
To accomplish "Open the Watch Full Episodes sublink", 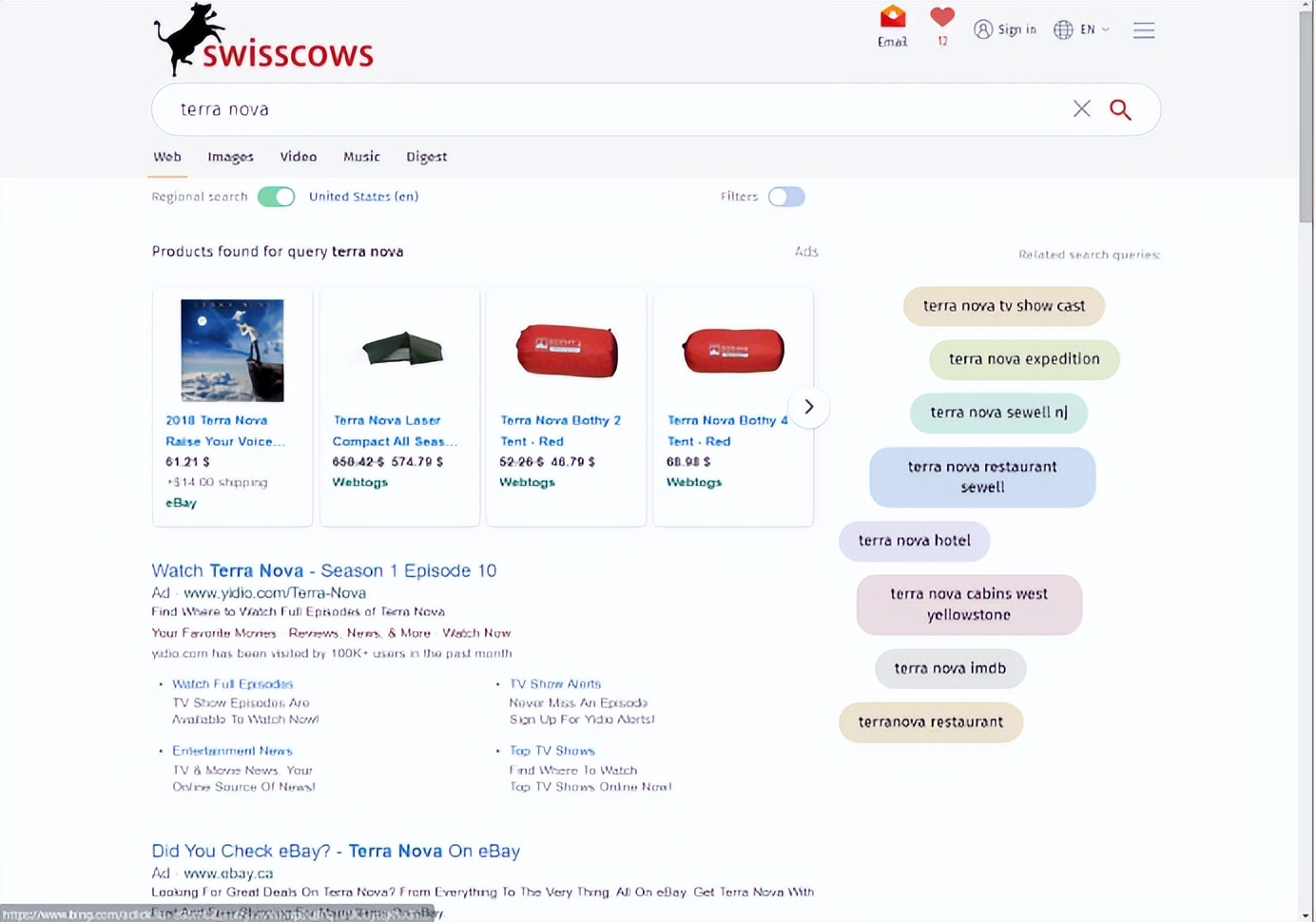I will click(x=232, y=684).
